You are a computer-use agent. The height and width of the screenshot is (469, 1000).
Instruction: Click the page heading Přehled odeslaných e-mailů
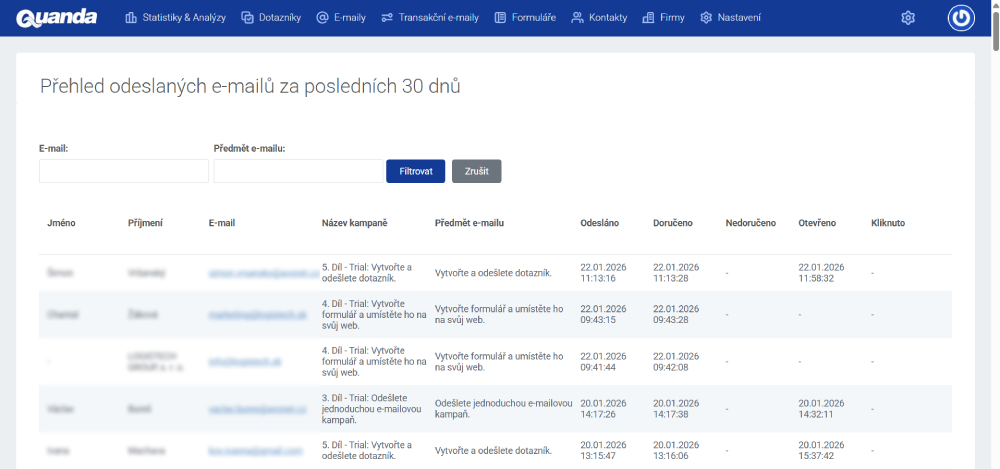pos(250,86)
